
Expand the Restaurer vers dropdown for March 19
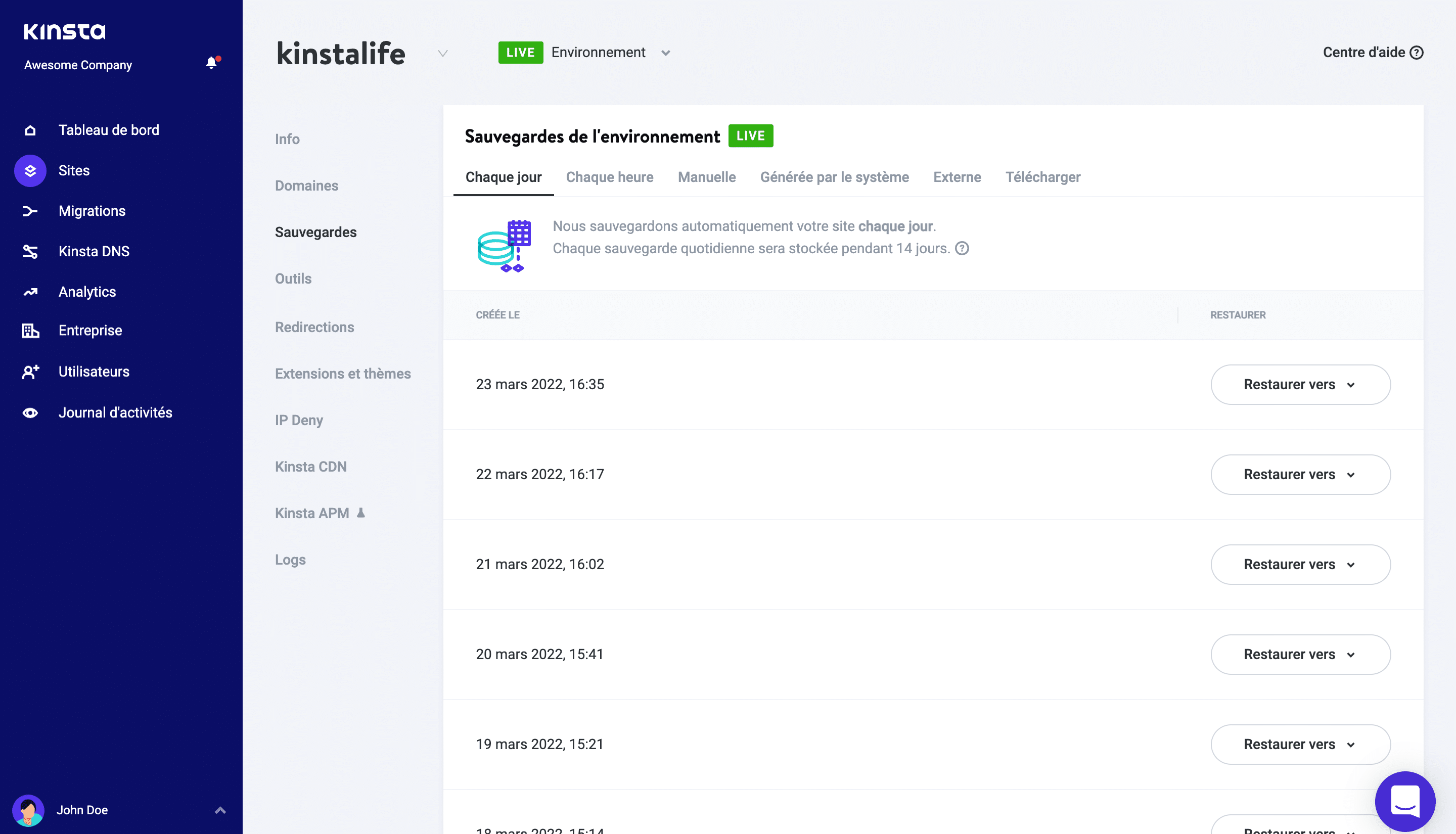tap(1300, 744)
